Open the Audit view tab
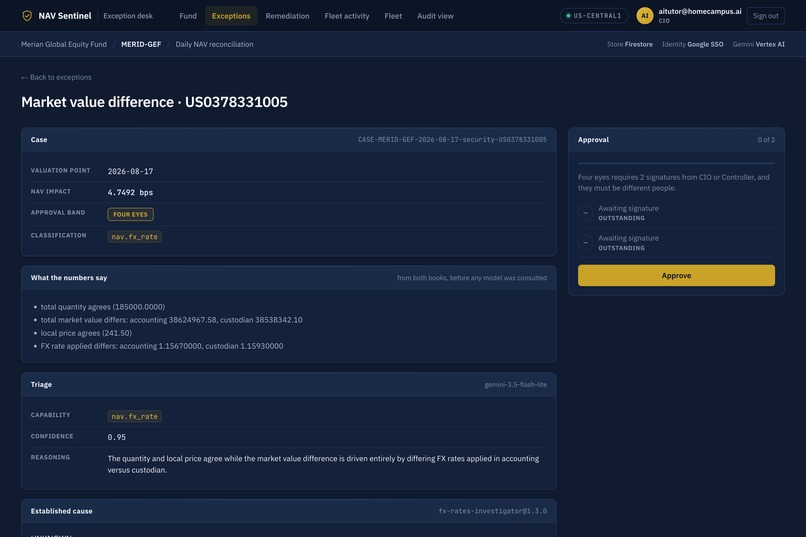The image size is (806, 537). point(435,16)
